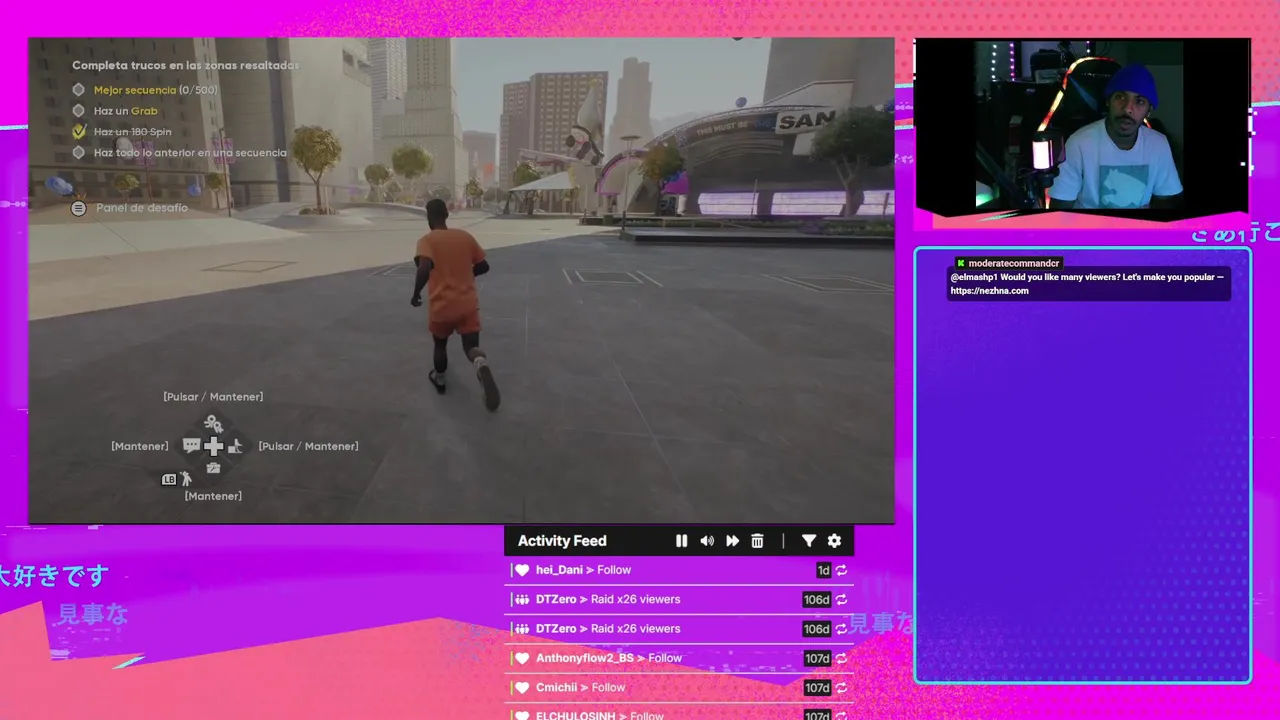Click the Haz un Grab objective marker
Screen dimensions: 1280x720
tap(79, 110)
